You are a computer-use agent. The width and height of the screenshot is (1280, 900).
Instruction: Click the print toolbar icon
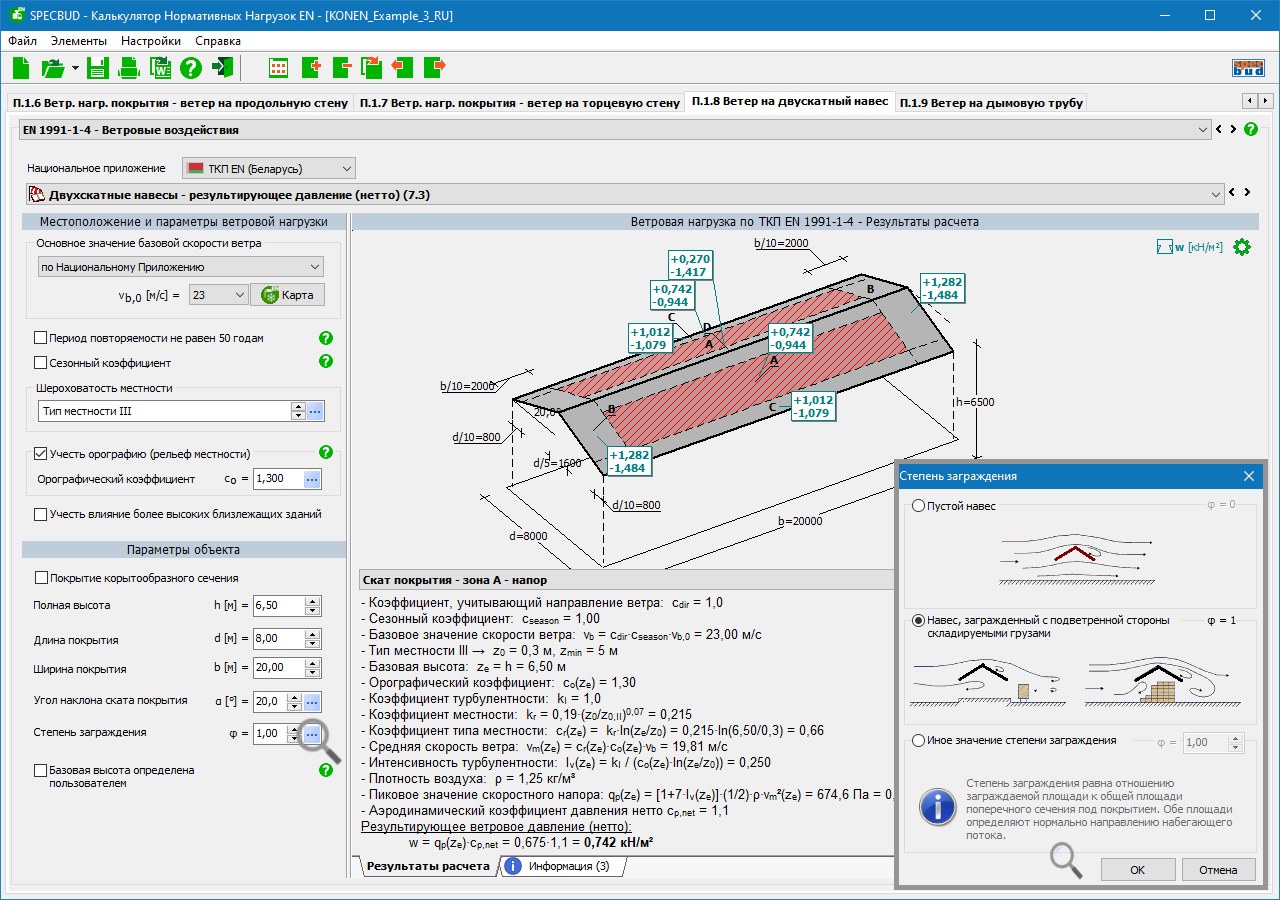(x=129, y=68)
